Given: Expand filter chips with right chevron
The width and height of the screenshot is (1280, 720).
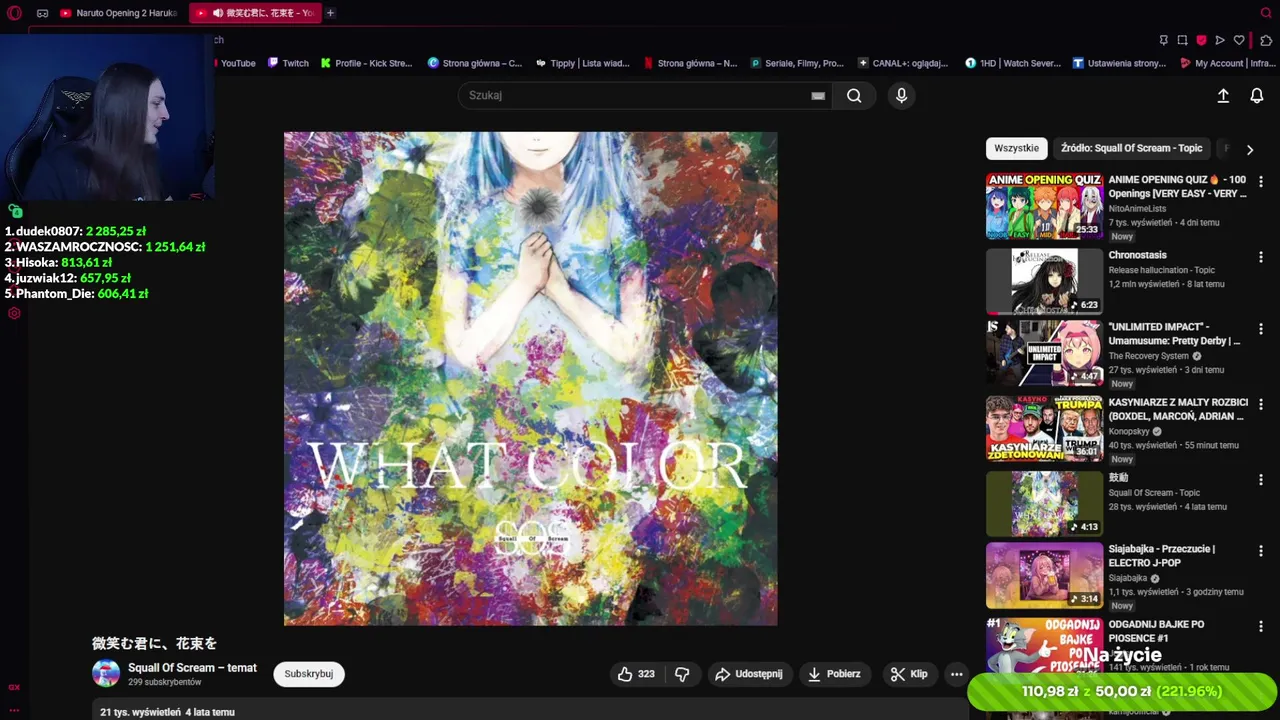Looking at the screenshot, I should [1249, 149].
